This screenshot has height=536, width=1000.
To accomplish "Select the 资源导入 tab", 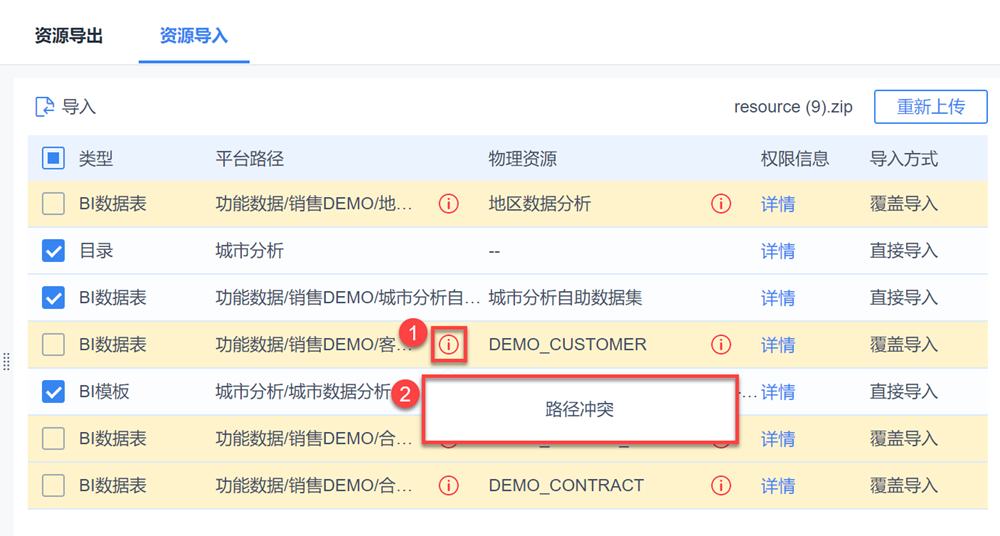I will point(194,36).
